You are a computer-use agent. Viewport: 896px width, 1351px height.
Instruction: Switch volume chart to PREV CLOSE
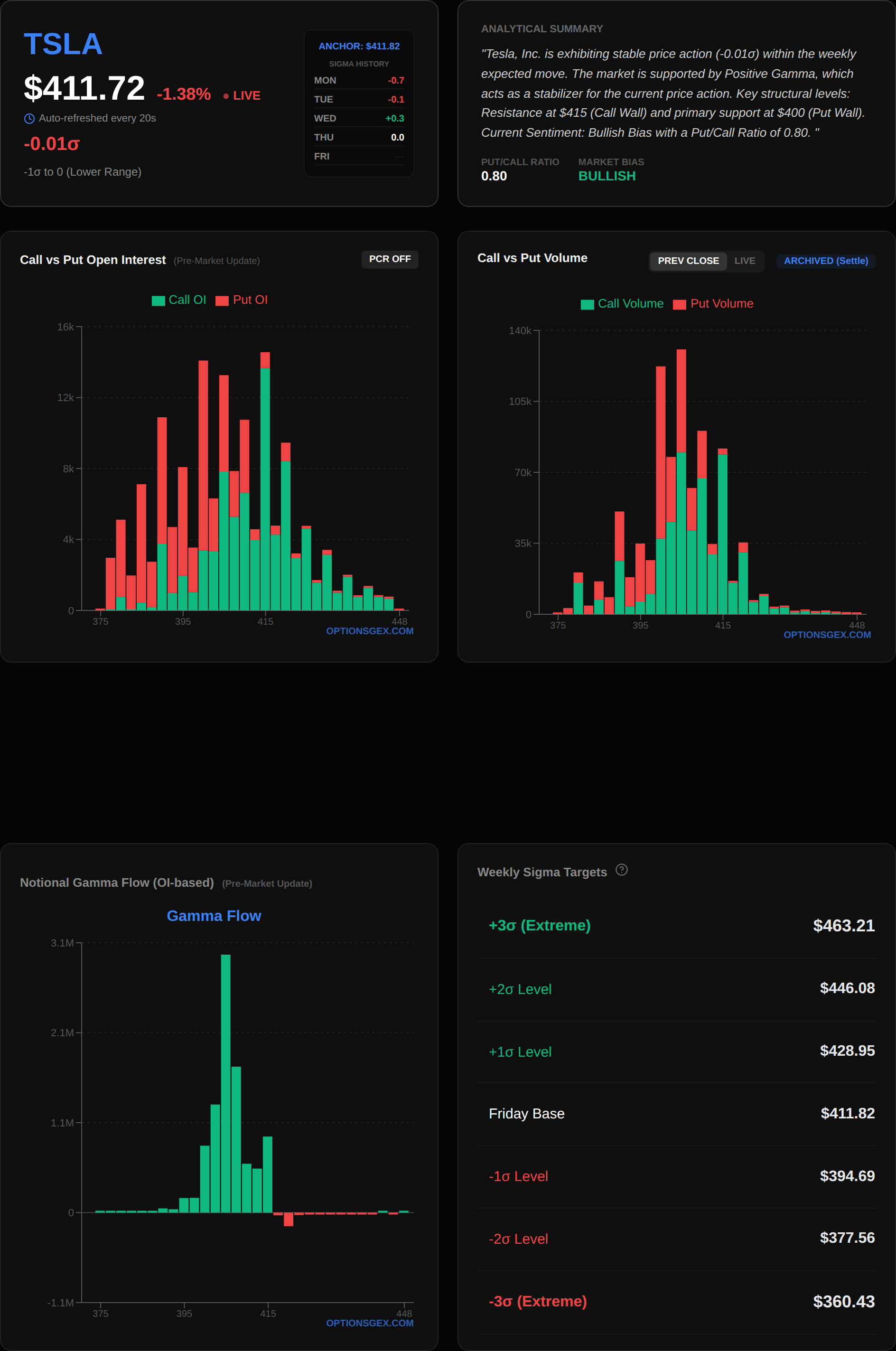(x=688, y=261)
